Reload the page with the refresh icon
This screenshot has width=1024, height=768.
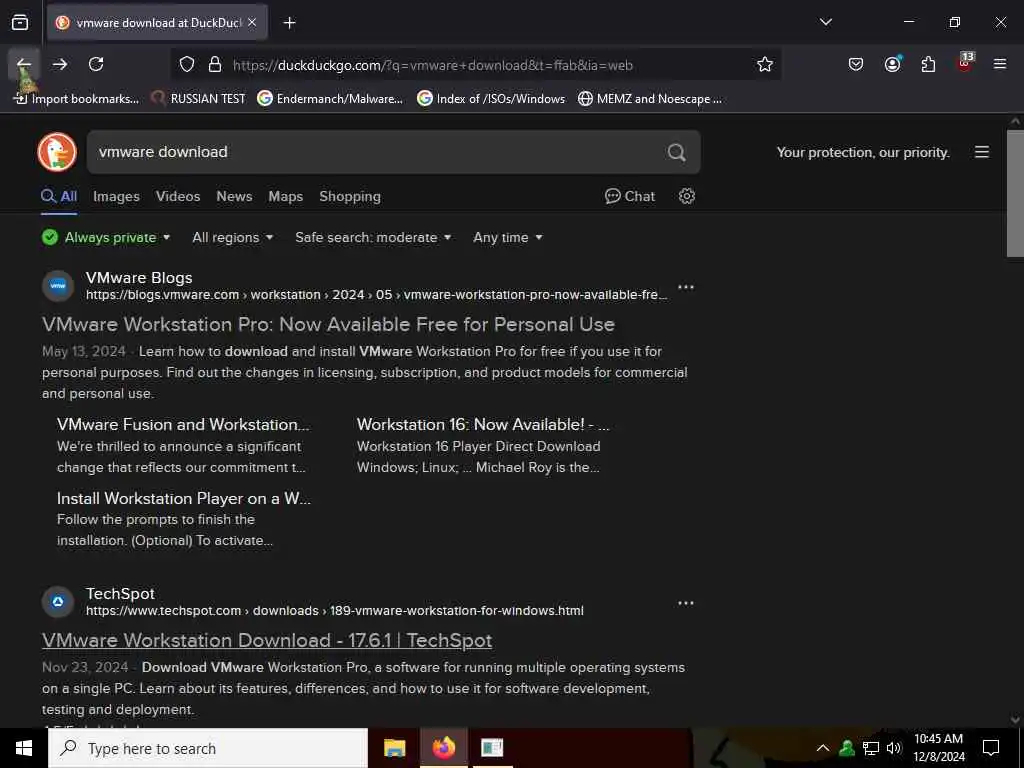click(x=96, y=64)
